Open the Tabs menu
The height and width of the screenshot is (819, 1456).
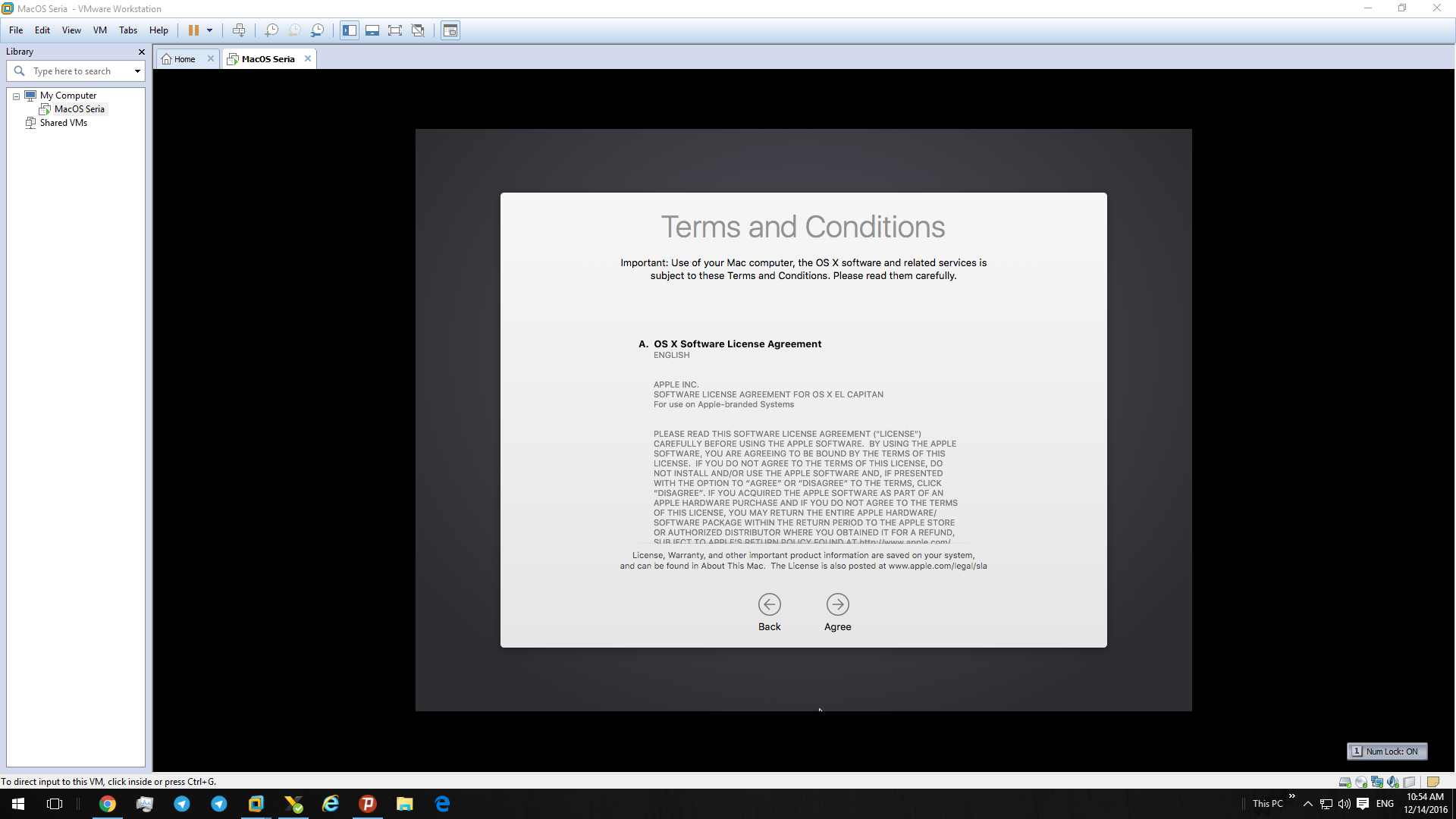128,30
